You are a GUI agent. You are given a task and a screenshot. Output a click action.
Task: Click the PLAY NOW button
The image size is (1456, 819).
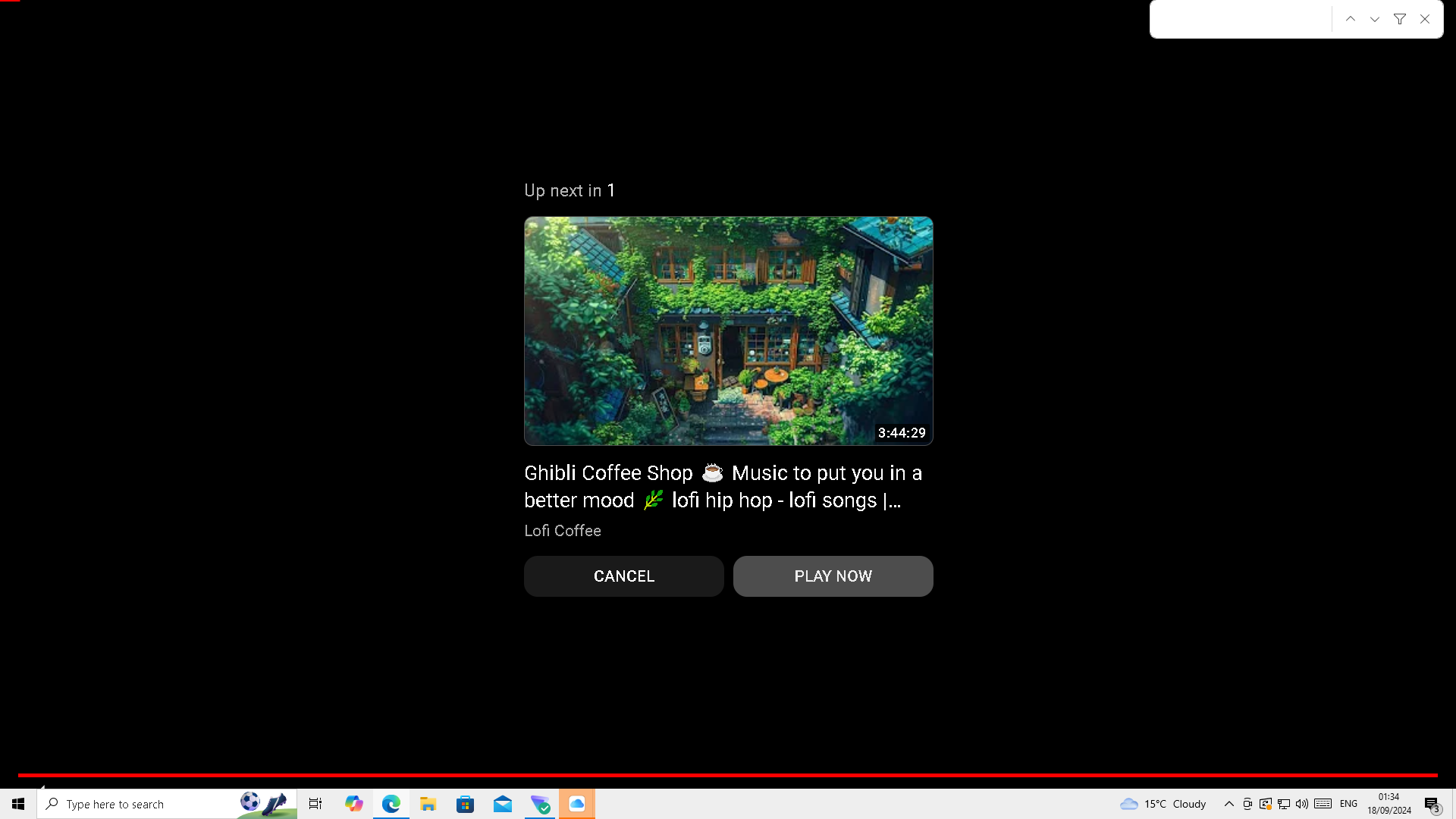[x=833, y=576]
